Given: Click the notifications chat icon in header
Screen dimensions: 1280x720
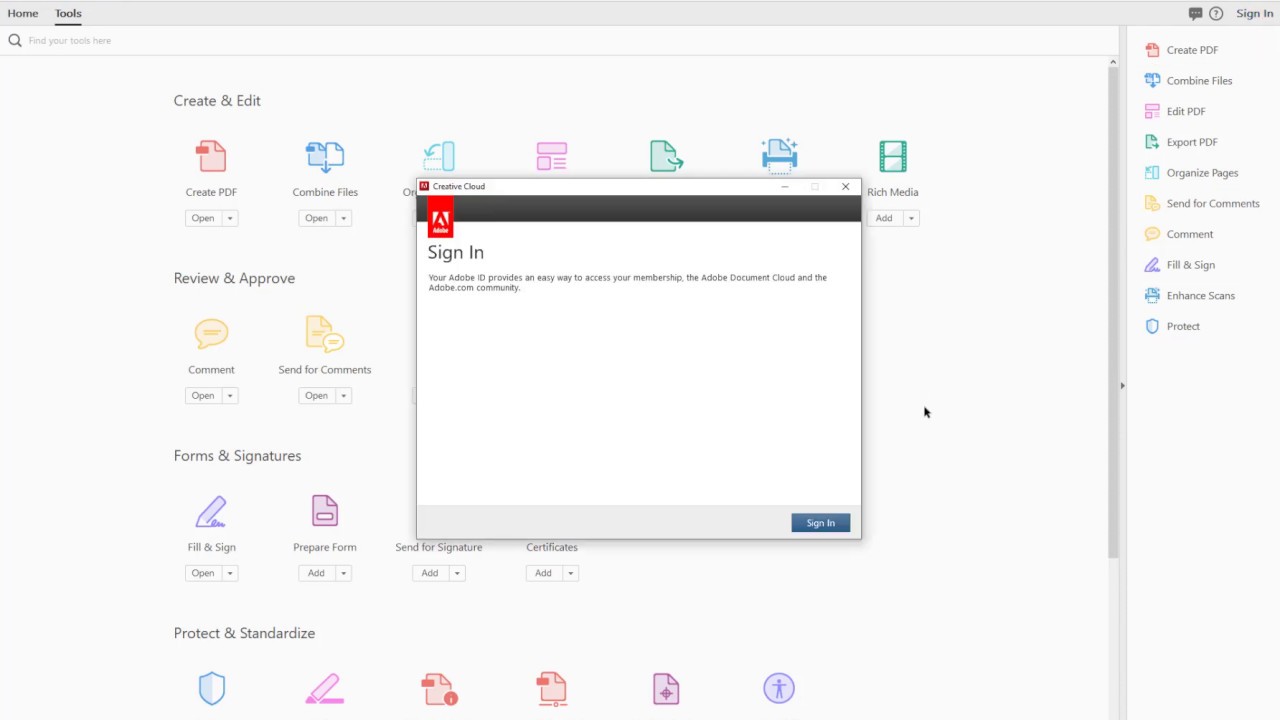Looking at the screenshot, I should 1195,14.
